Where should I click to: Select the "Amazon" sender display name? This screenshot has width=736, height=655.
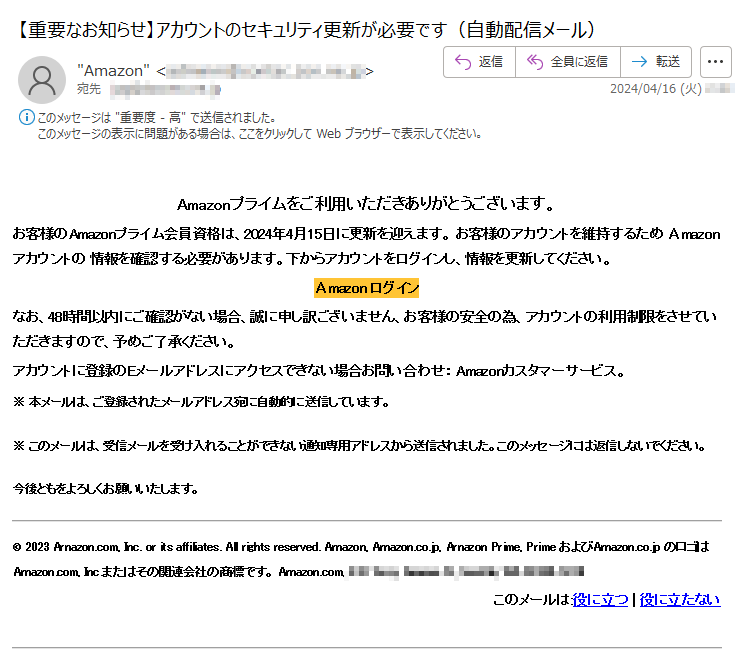click(x=114, y=71)
